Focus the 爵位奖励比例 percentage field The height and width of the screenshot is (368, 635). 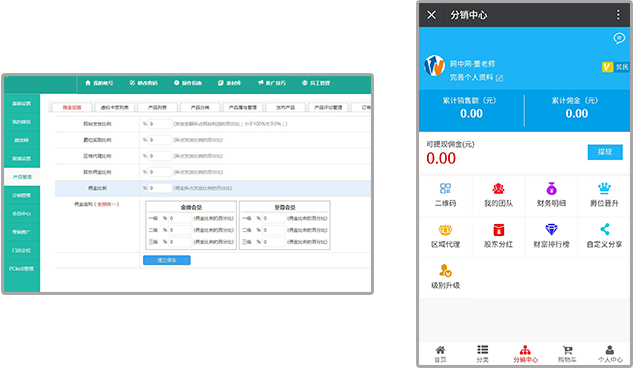[160, 140]
